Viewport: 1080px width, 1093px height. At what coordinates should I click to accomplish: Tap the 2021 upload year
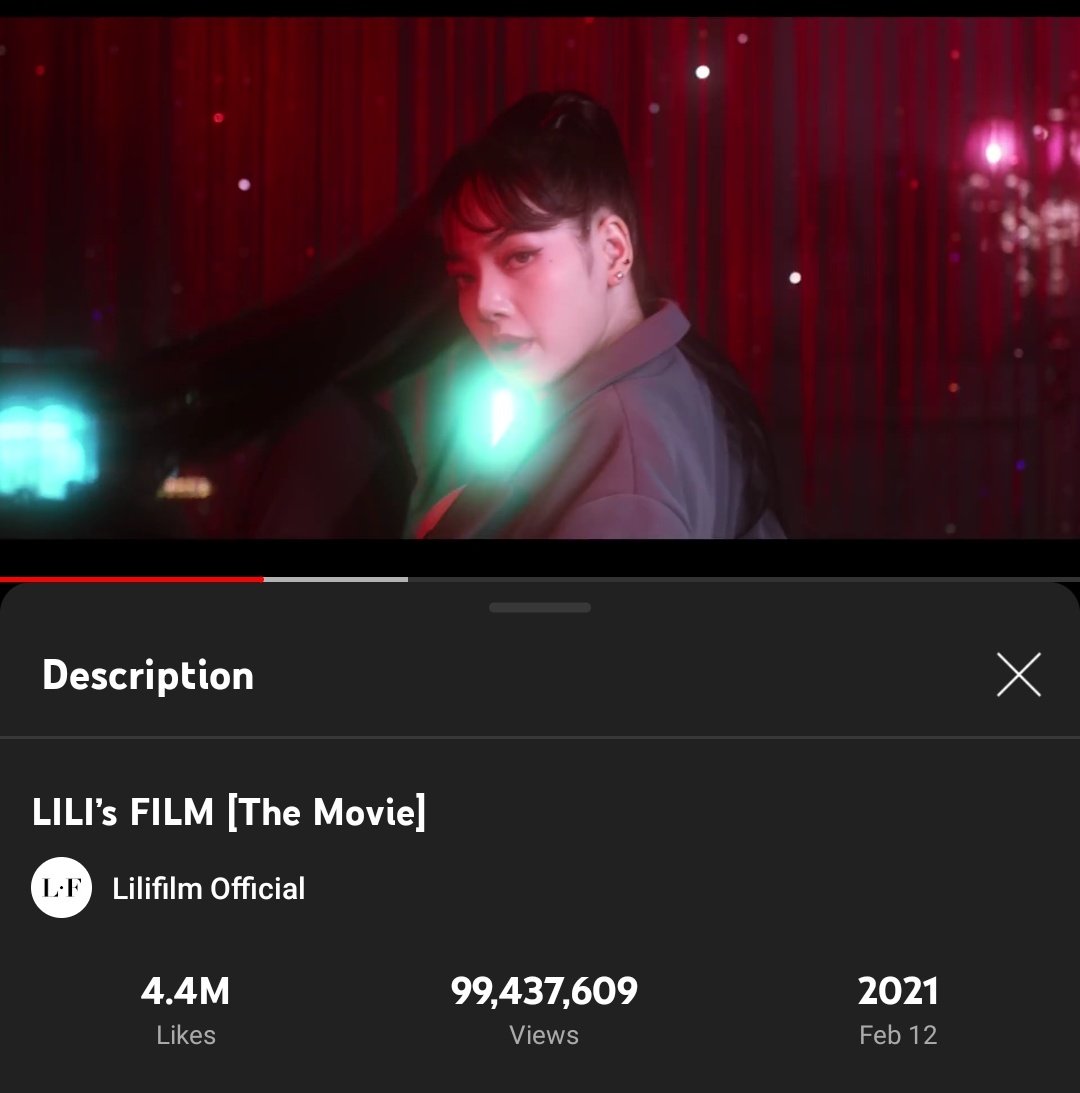(897, 991)
